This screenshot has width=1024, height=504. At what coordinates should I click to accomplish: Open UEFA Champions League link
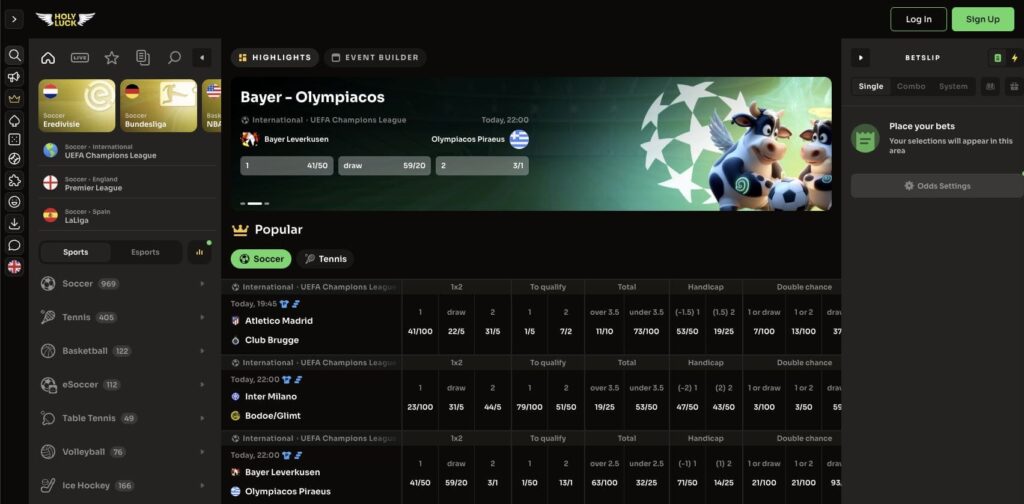point(127,151)
